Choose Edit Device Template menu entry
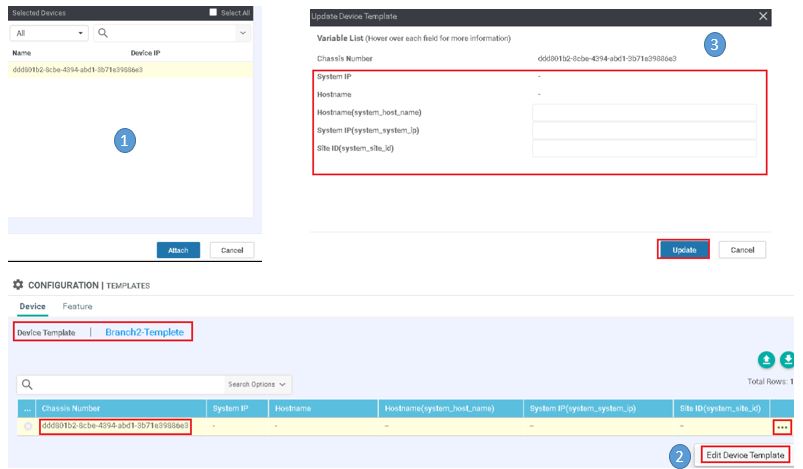Screen dimensions: 803x469 click(x=745, y=455)
